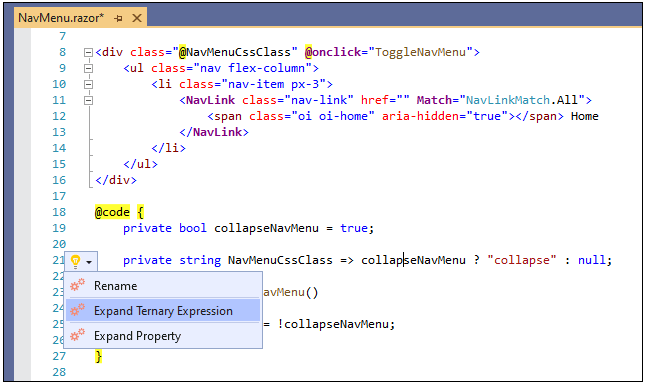
Task: Collapse the div block on line 8
Action: tap(88, 52)
